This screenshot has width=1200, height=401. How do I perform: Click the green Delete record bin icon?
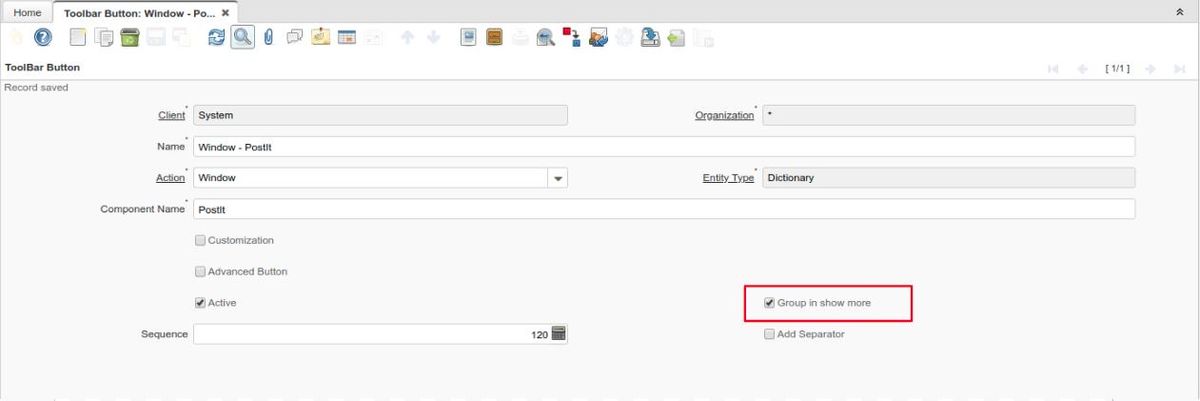[x=129, y=38]
